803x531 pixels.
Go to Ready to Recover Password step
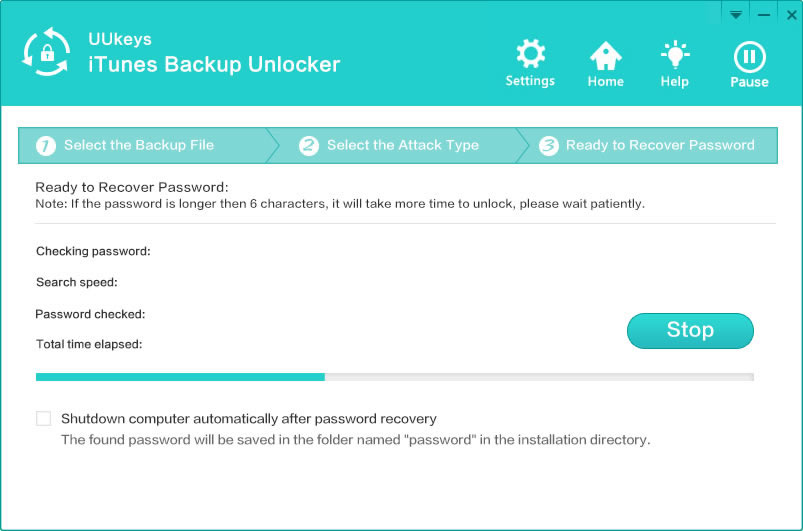pyautogui.click(x=660, y=146)
